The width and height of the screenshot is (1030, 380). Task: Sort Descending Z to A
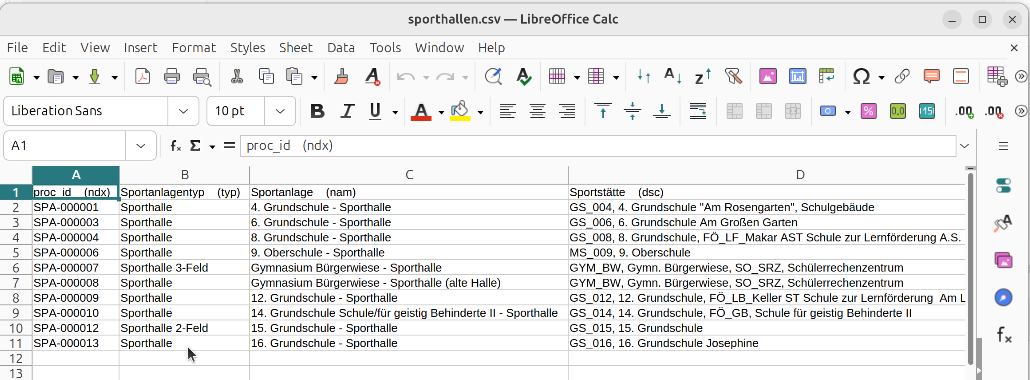[703, 77]
